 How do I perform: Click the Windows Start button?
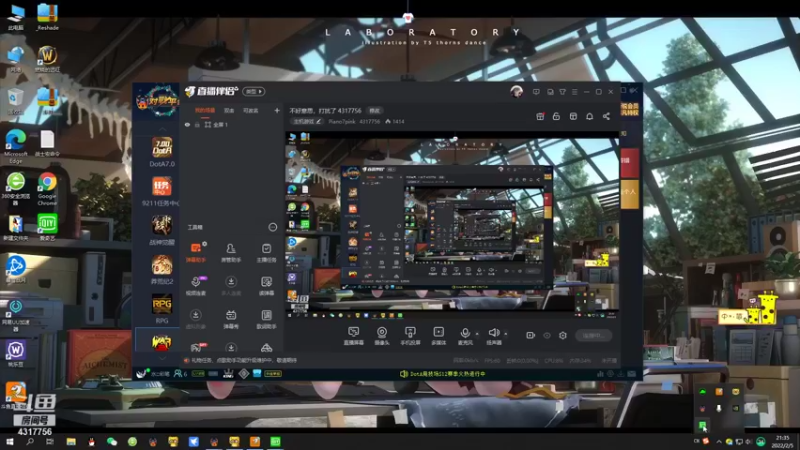click(9, 441)
